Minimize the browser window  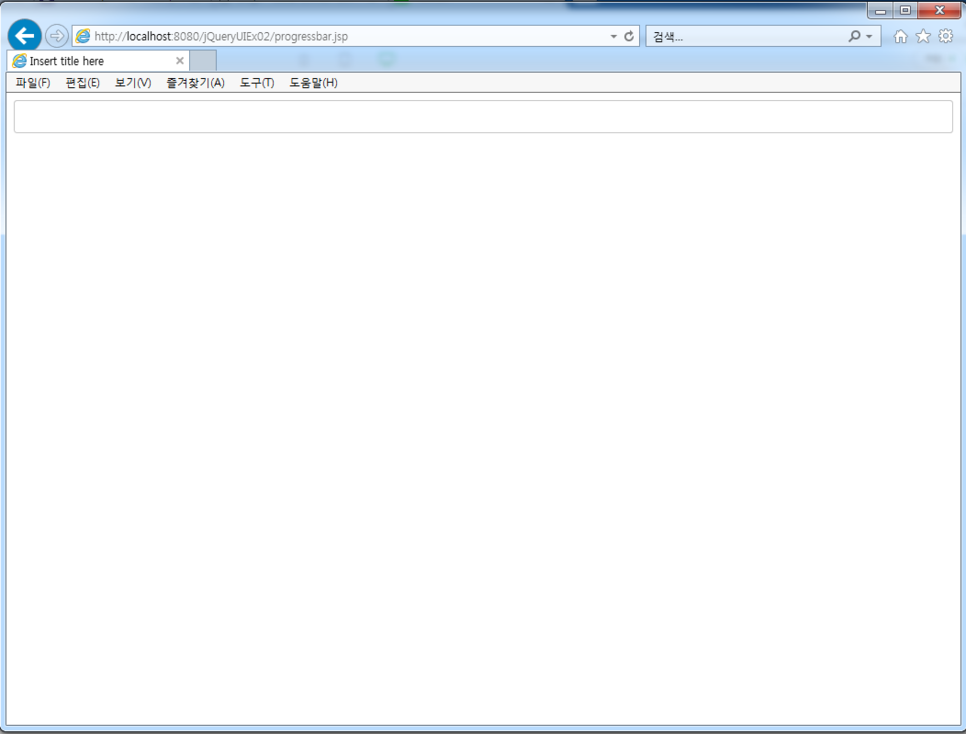point(880,10)
